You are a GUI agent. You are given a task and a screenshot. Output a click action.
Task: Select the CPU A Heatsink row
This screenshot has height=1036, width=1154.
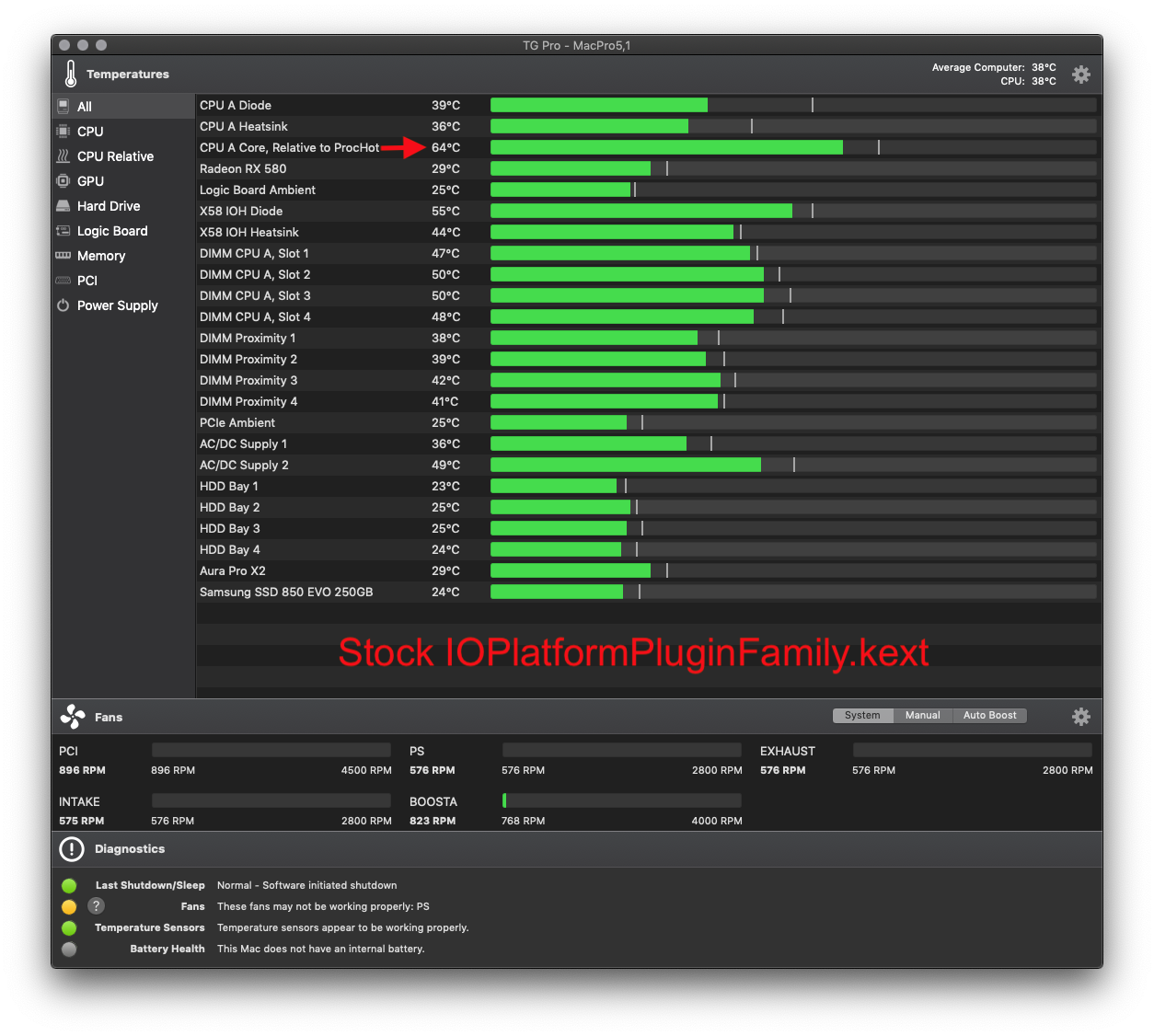click(648, 126)
